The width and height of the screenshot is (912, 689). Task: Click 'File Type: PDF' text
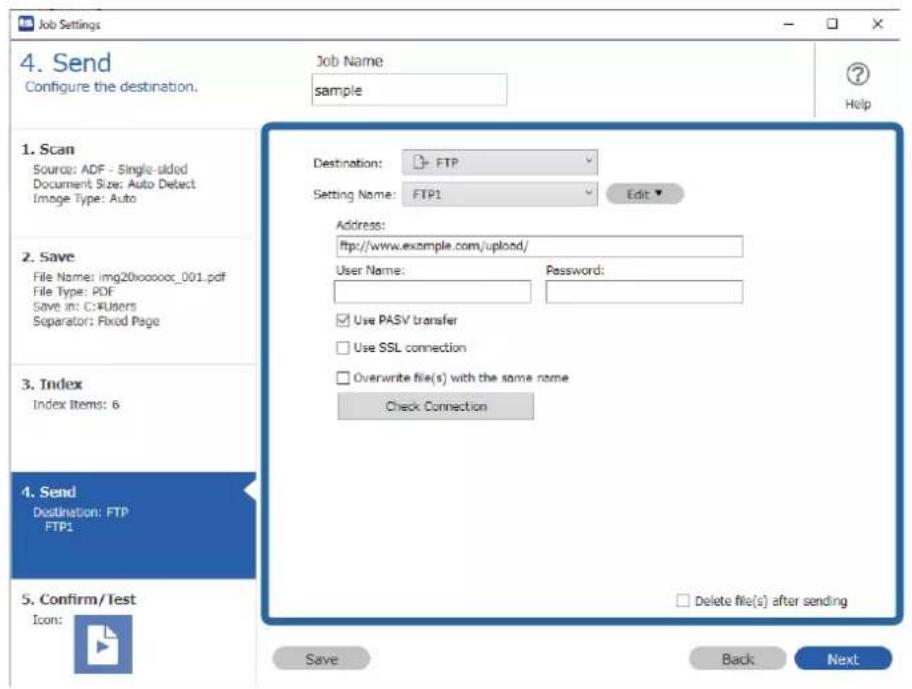point(73,291)
